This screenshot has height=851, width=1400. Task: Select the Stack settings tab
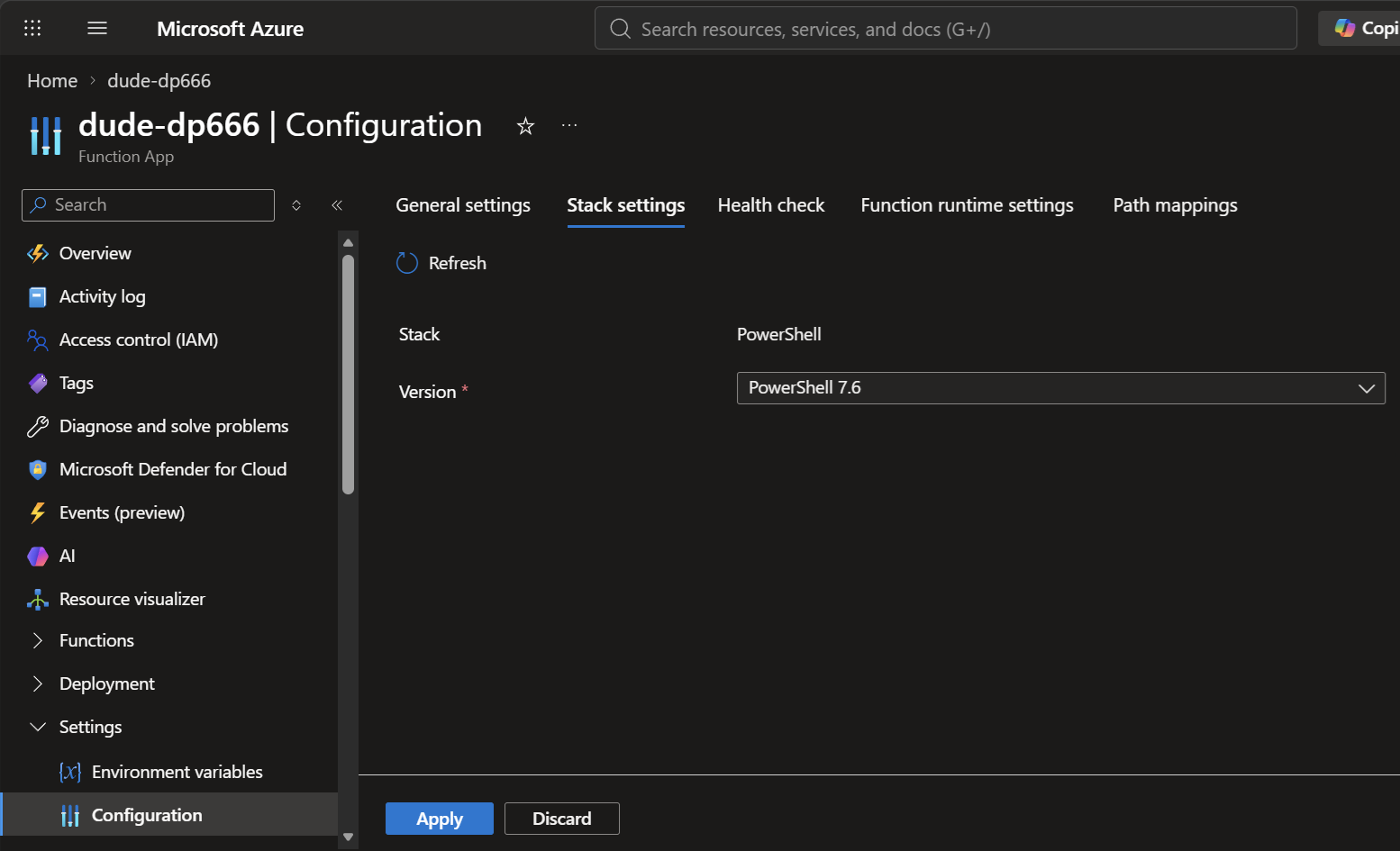(x=626, y=205)
